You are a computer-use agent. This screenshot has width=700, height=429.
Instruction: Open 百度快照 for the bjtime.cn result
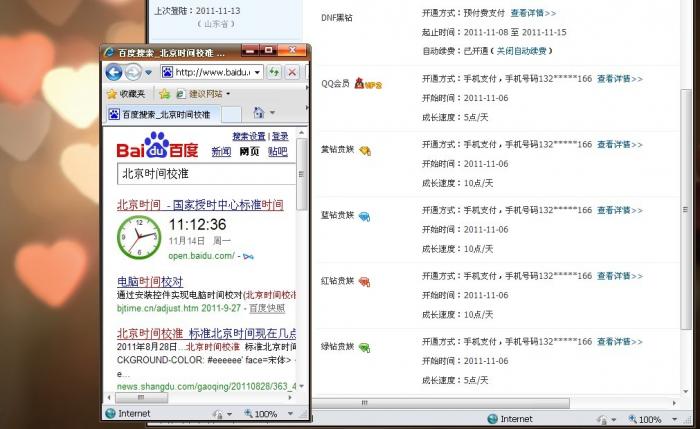[x=267, y=308]
